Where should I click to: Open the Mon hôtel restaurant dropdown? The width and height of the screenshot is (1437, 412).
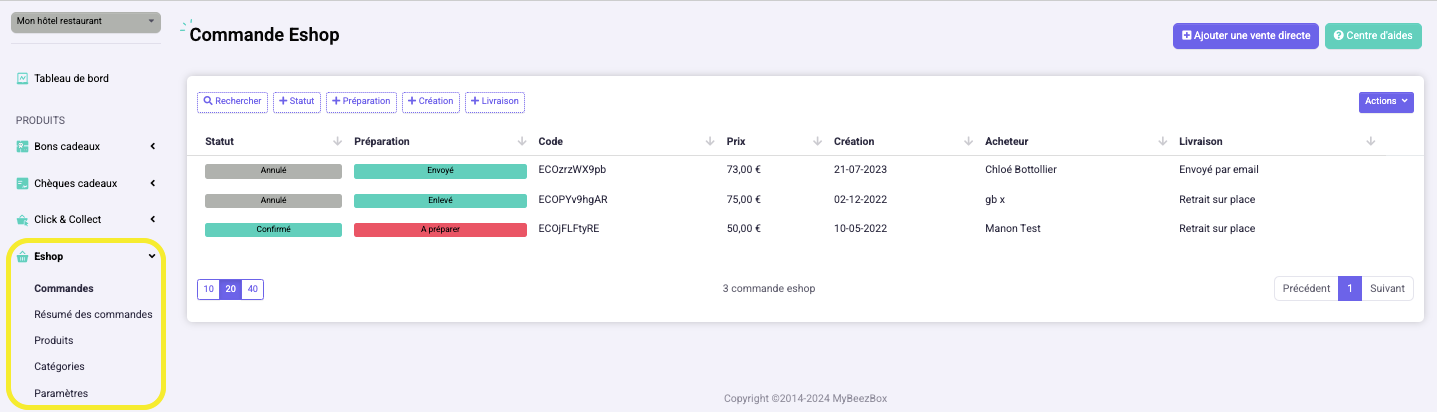85,21
